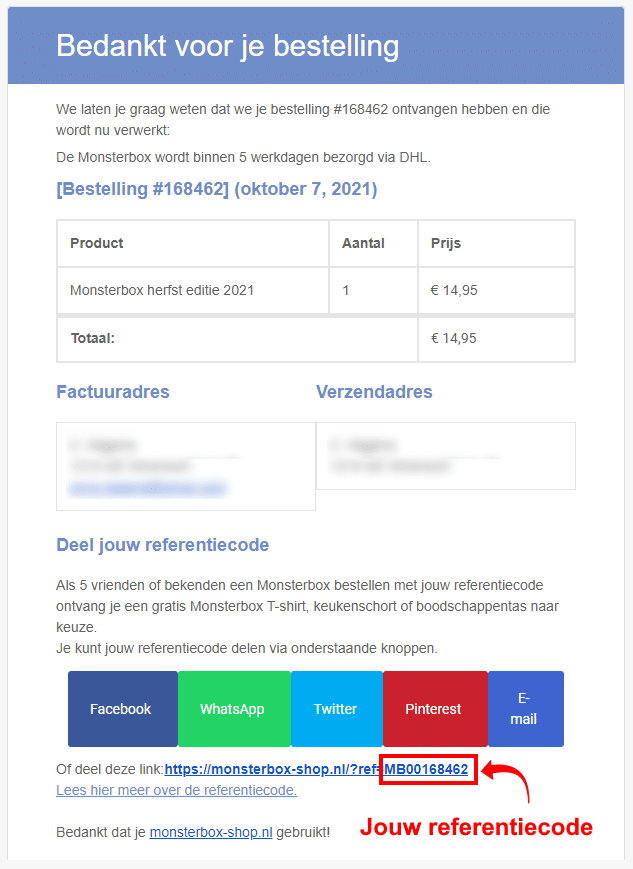The image size is (633, 869).
Task: Share the referral code on Twitter
Action: coord(335,709)
